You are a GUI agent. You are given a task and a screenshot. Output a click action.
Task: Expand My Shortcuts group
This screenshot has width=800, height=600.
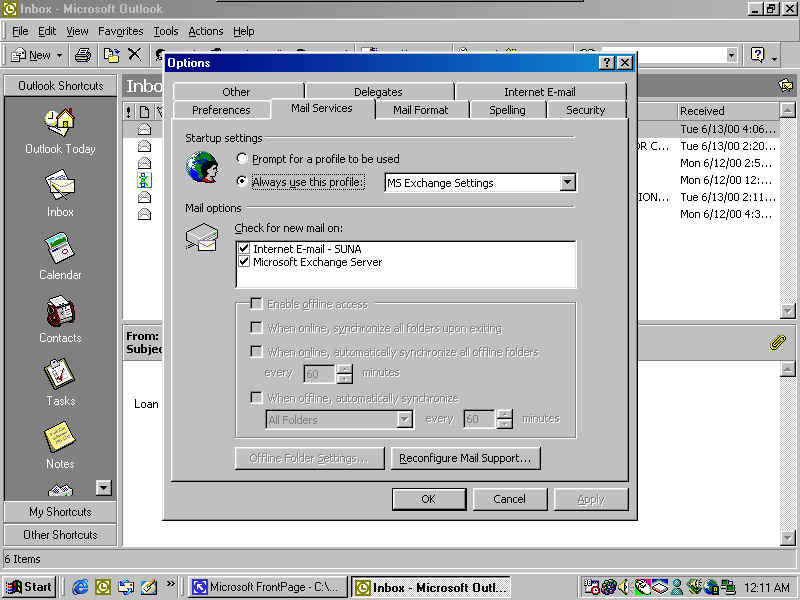(60, 512)
